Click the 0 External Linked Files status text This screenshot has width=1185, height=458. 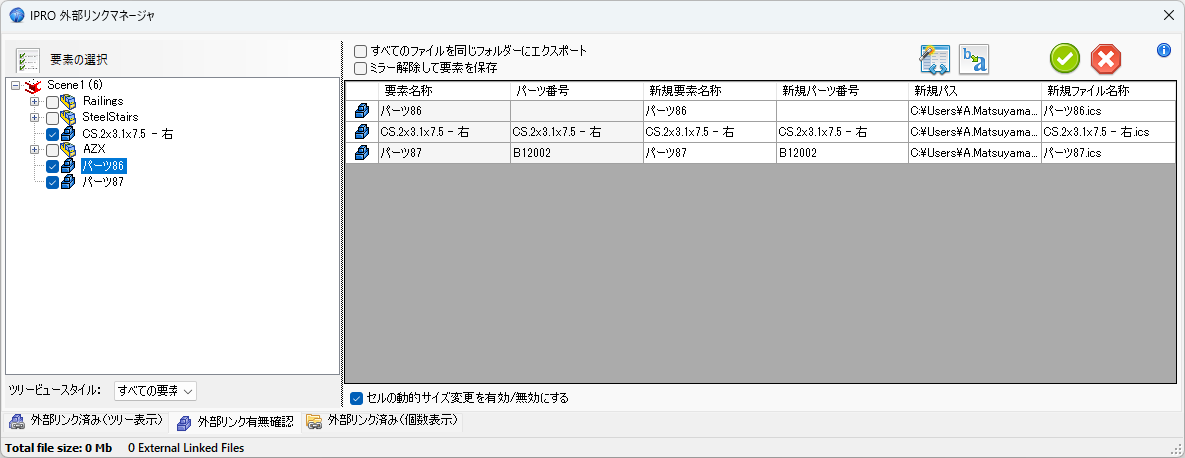[x=186, y=448]
